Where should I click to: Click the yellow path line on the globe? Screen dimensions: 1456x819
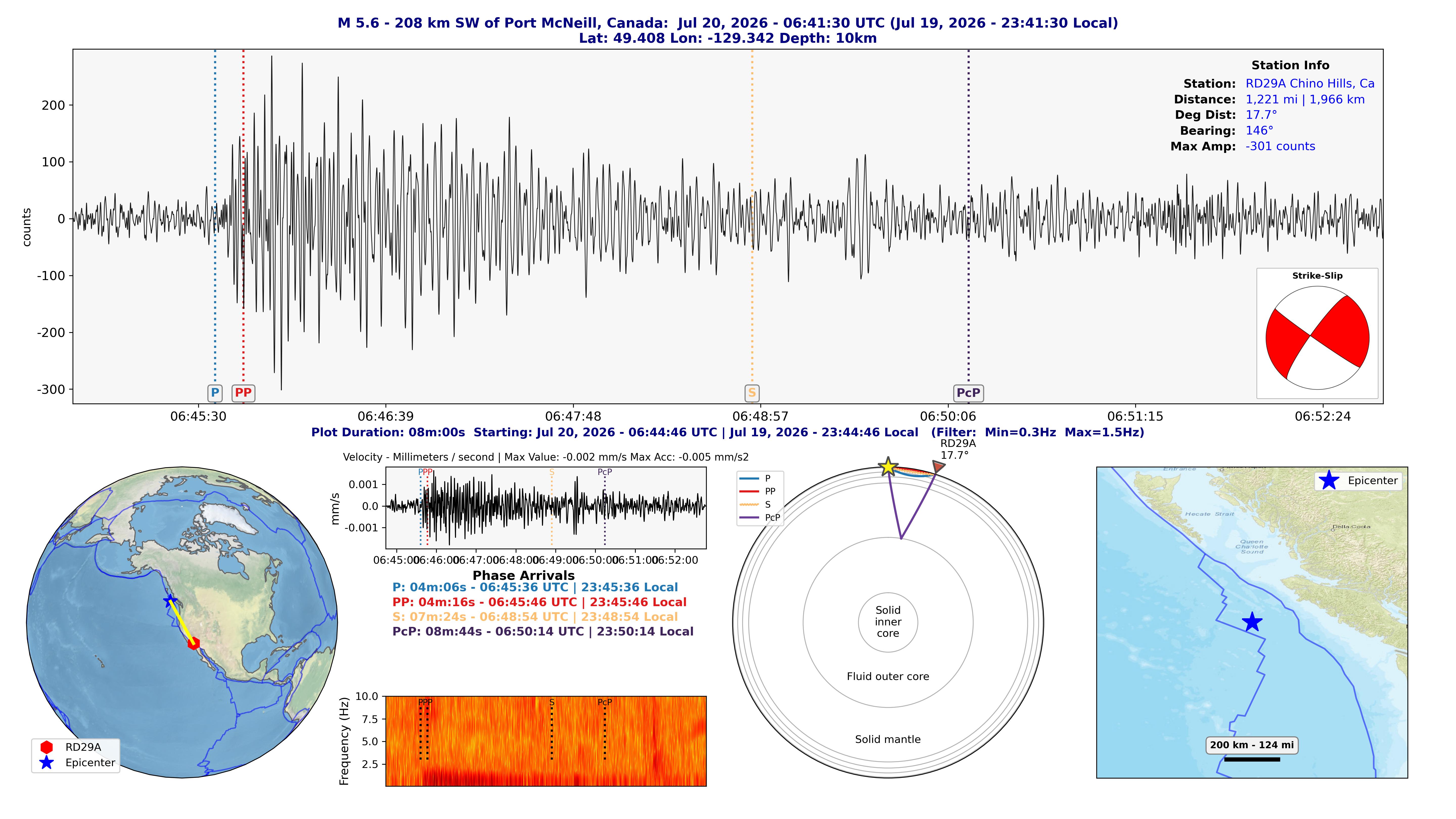click(182, 622)
